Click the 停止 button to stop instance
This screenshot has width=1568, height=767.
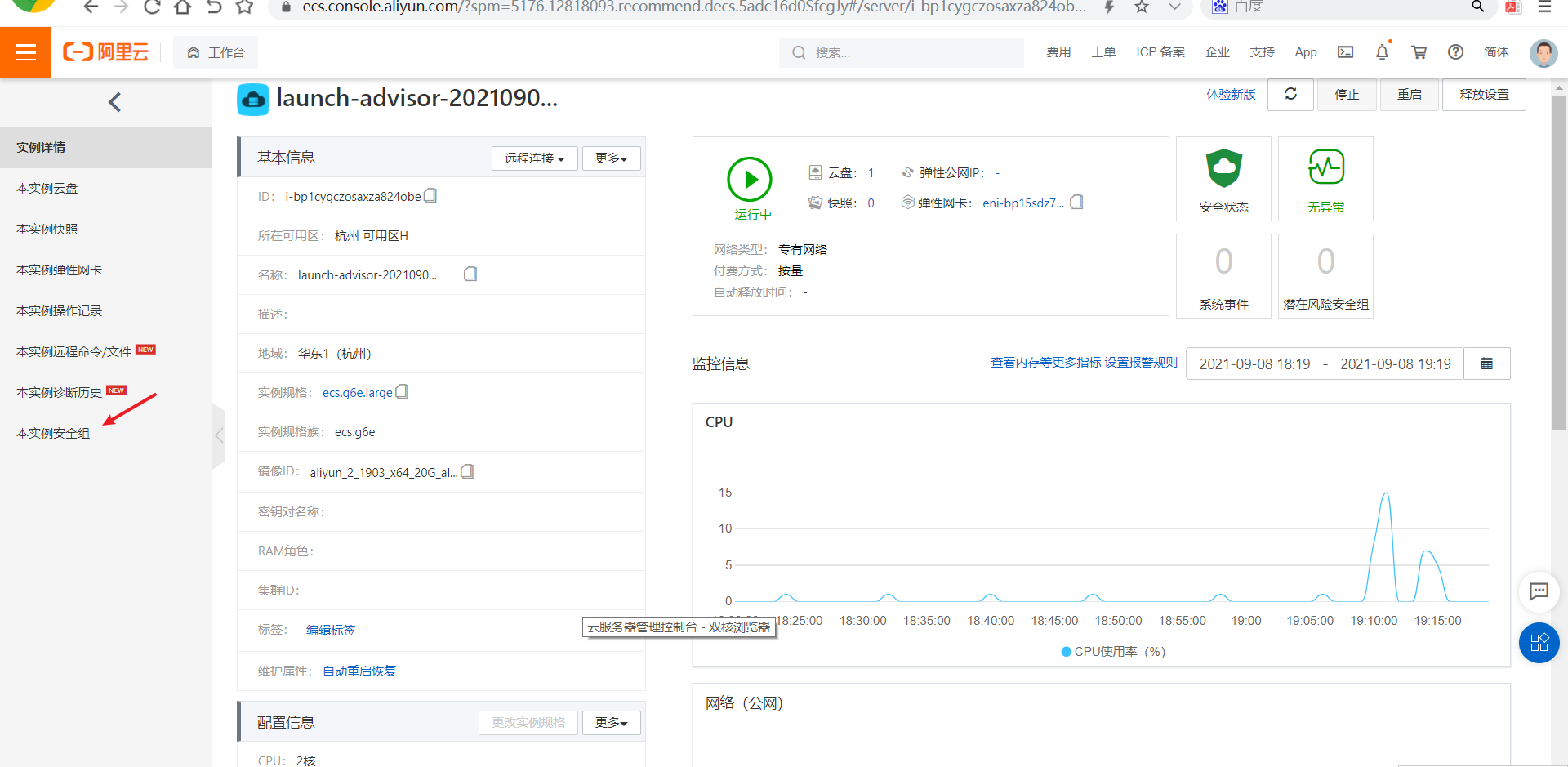coord(1347,95)
